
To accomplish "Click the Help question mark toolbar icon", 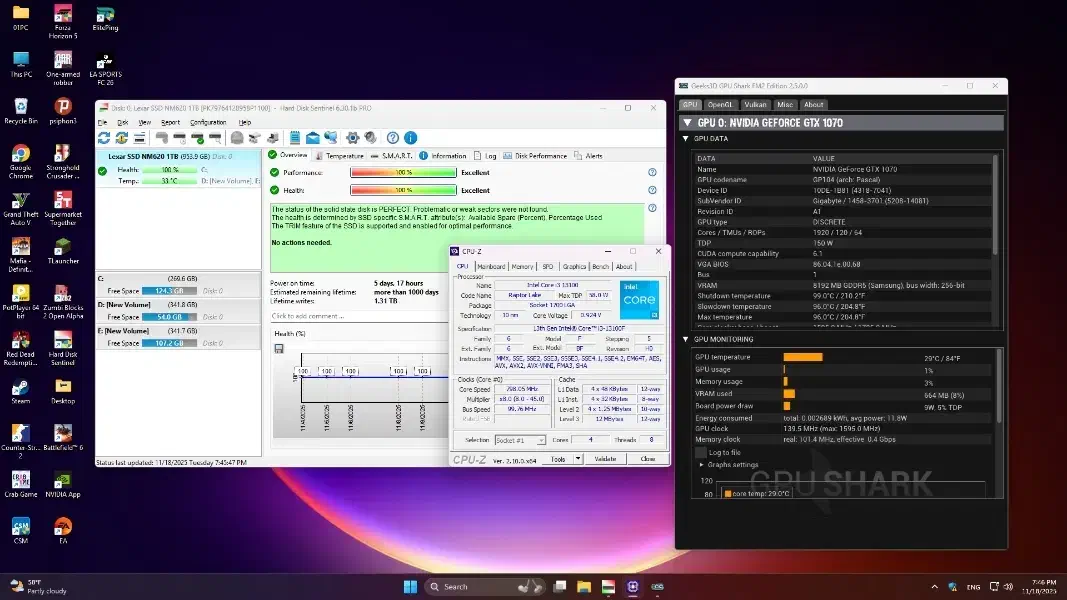I will [x=393, y=138].
